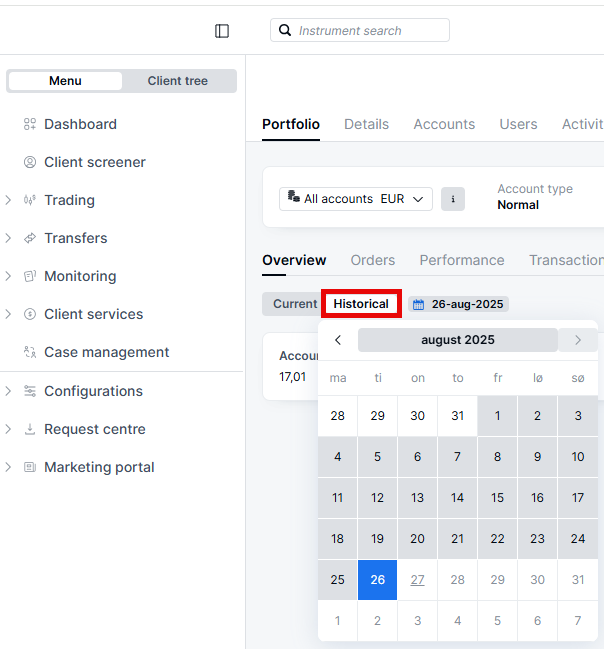The image size is (604, 649).
Task: Switch to the Details tab
Action: [x=366, y=124]
